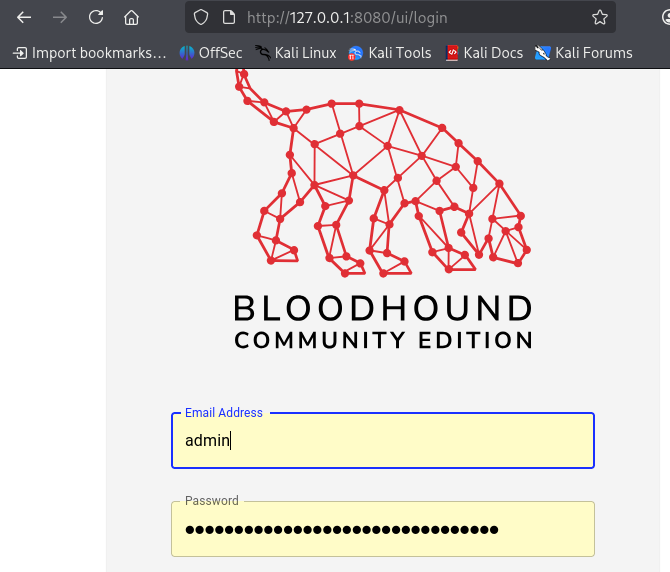Open the tracking protection shield icon

[x=201, y=18]
